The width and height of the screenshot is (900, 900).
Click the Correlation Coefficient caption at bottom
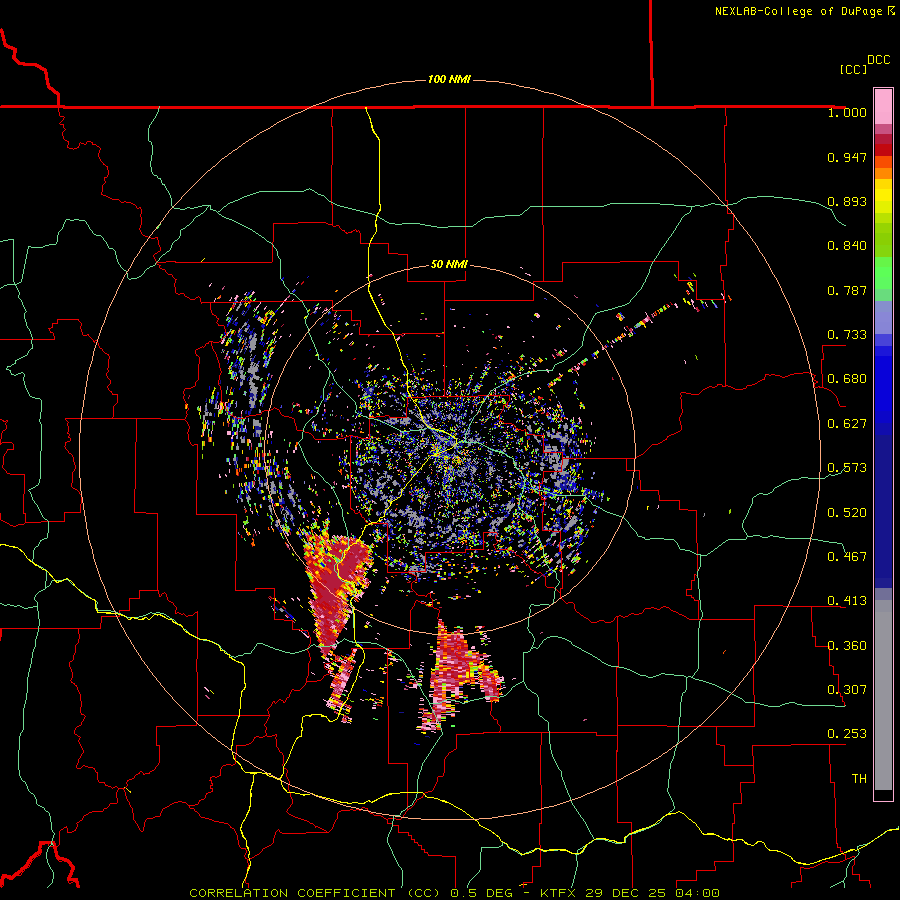point(454,893)
